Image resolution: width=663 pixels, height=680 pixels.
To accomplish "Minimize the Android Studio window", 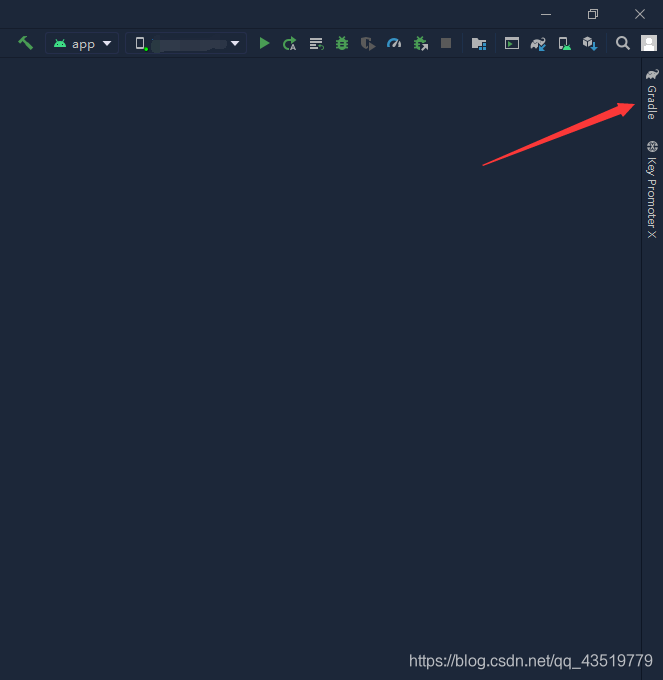I will [546, 14].
